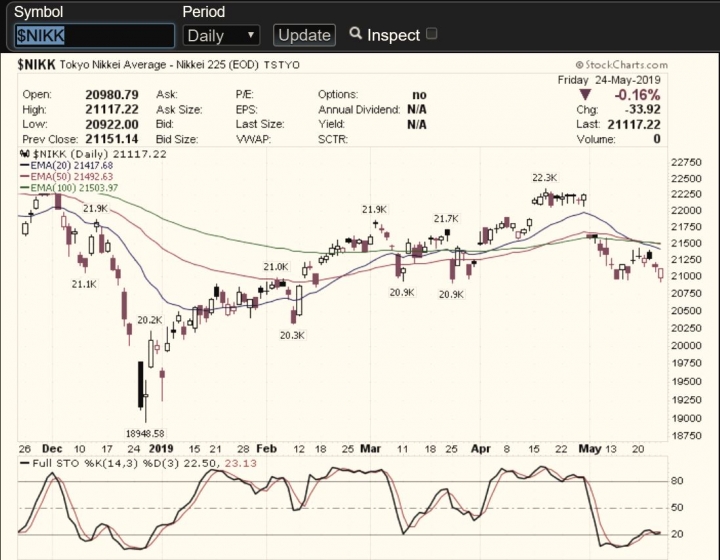
Task: Click the 18750 price axis label
Action: point(686,436)
